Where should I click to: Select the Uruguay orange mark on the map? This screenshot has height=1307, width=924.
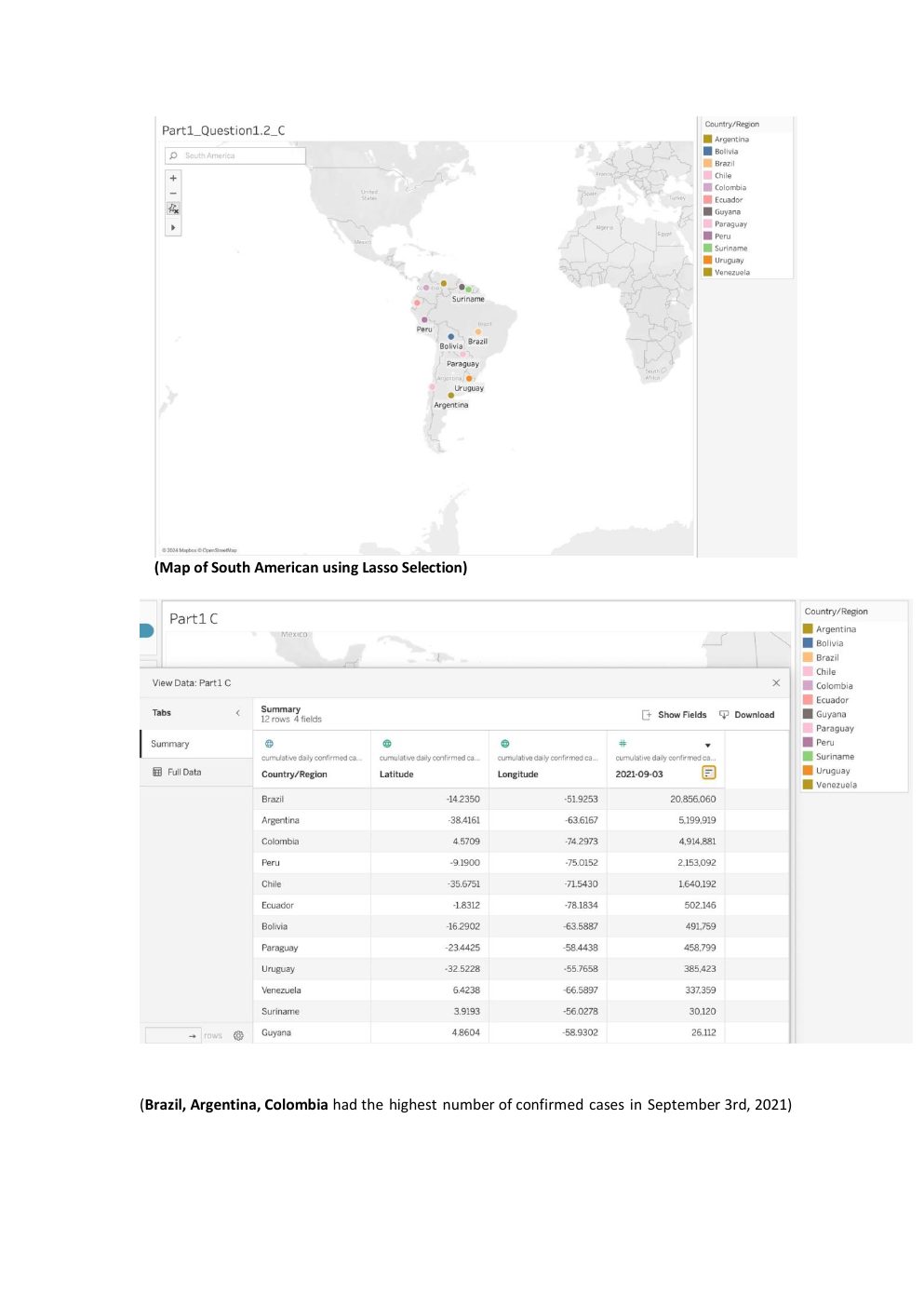coord(470,379)
